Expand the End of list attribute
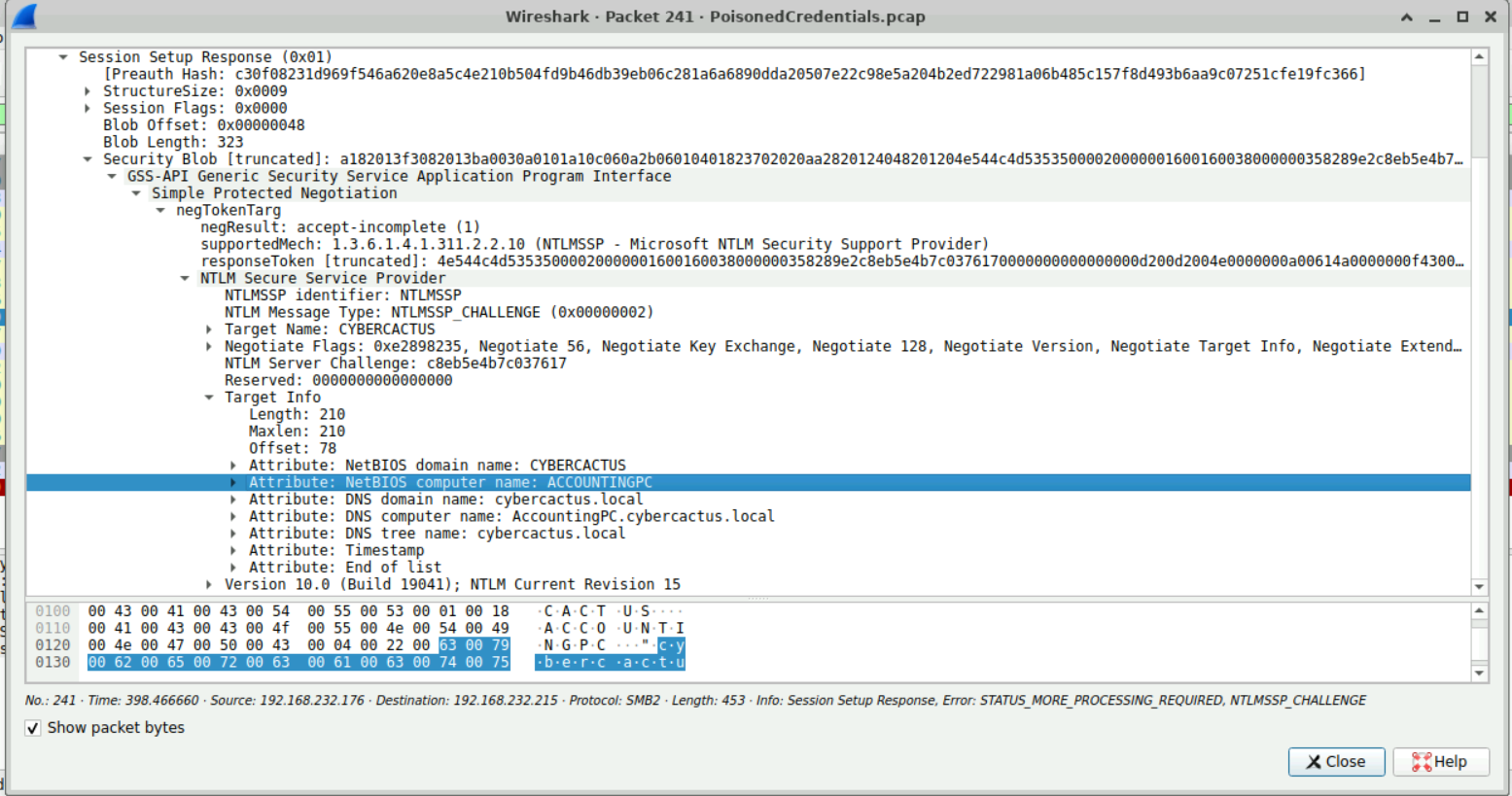Screen dimensions: 1512x796 (x=233, y=568)
